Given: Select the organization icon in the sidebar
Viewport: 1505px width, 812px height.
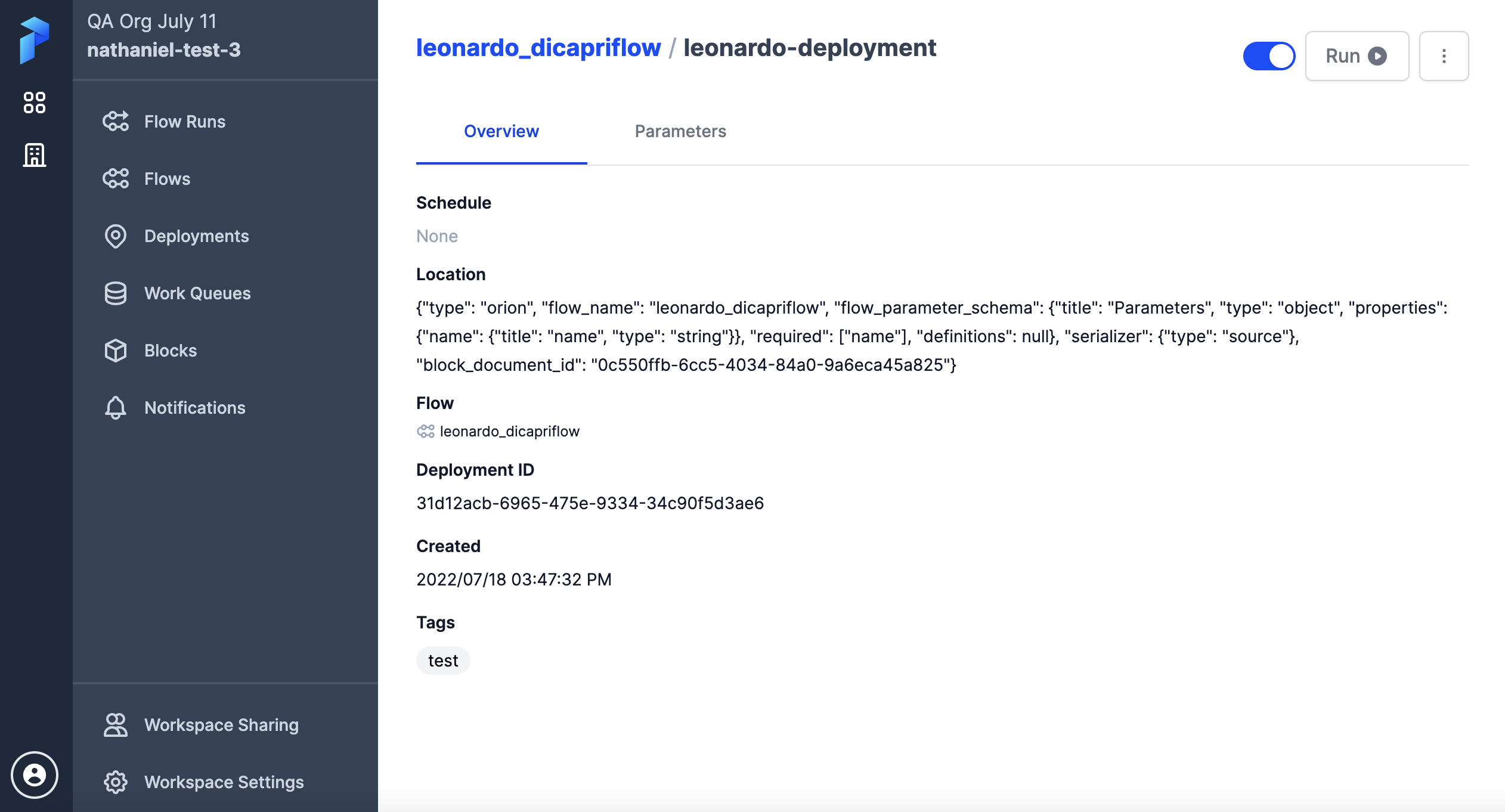Looking at the screenshot, I should (34, 154).
